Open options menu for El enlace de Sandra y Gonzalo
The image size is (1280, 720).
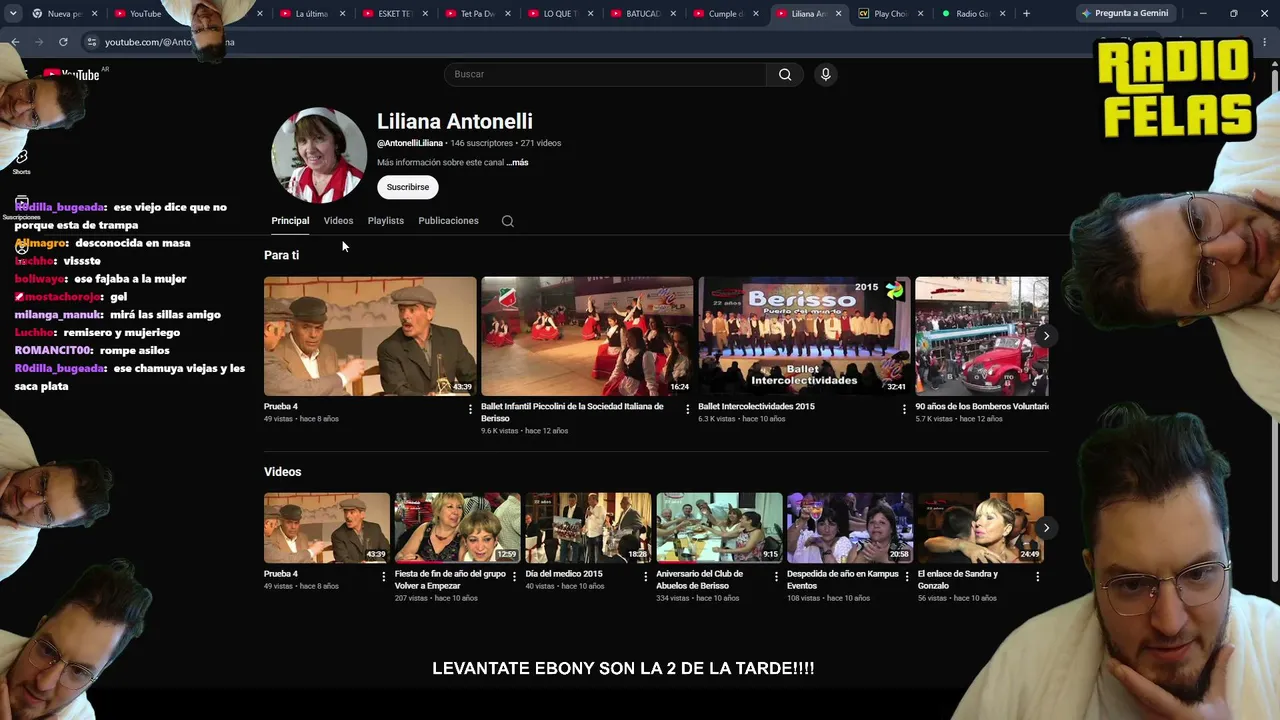click(x=1037, y=576)
